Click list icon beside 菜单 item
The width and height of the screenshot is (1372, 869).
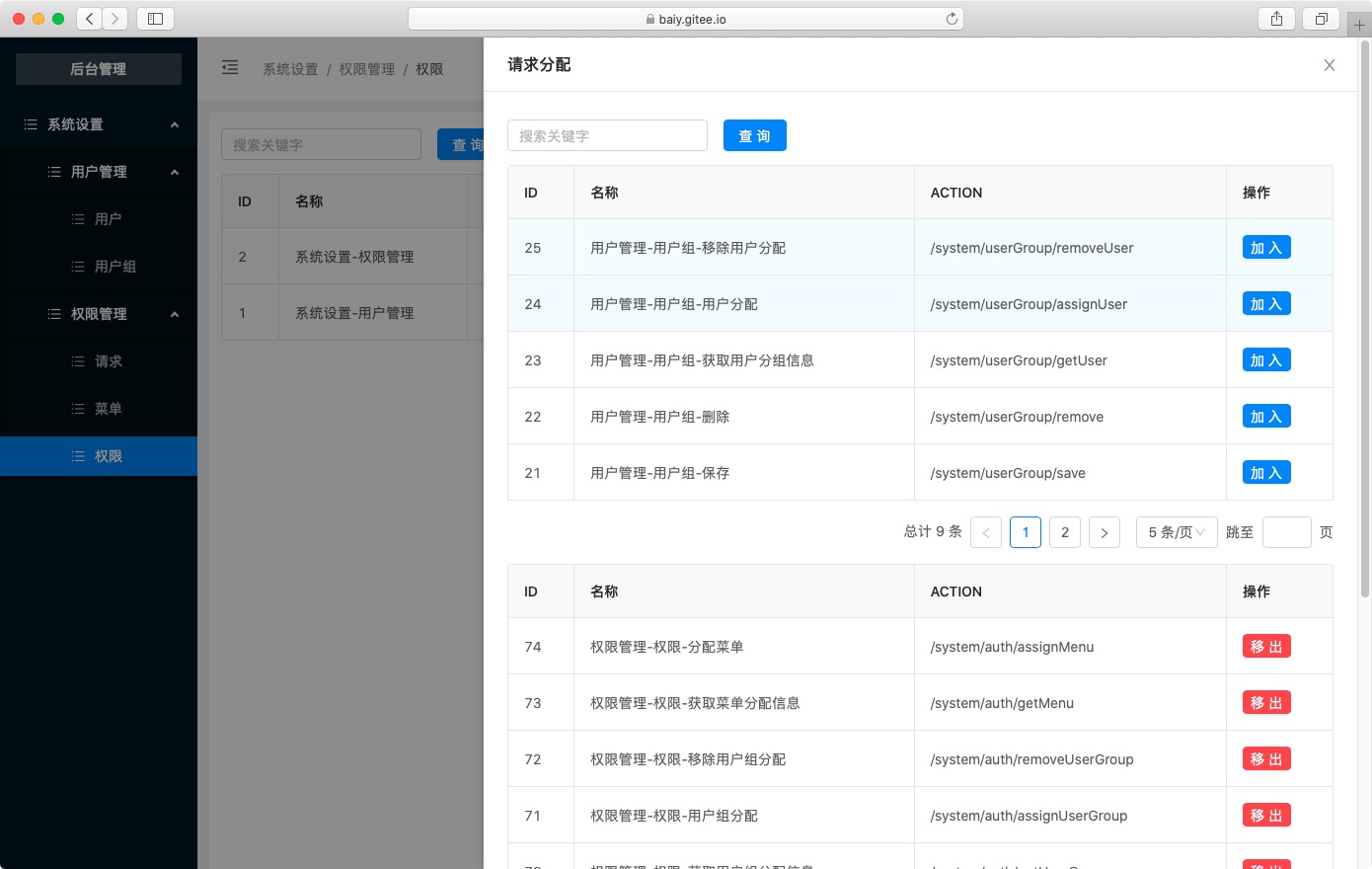(78, 409)
